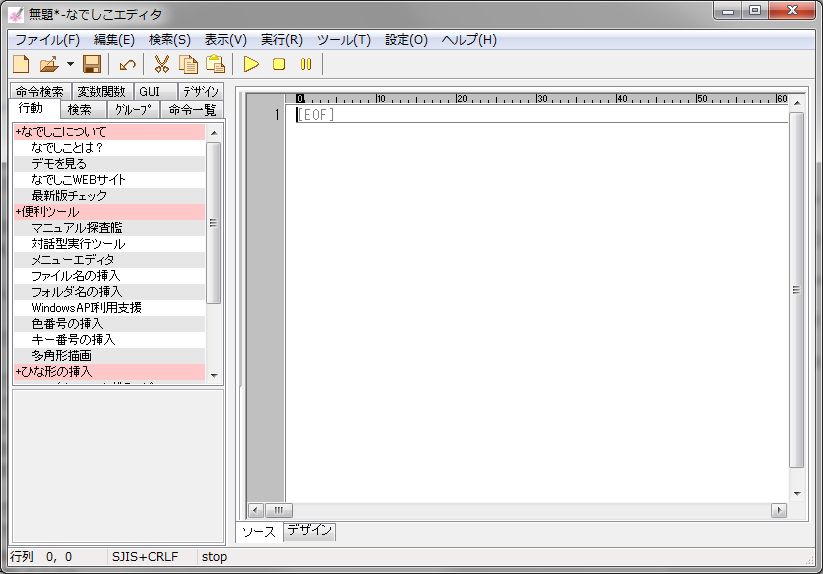Open 多角形描画 entry

[x=109, y=356]
